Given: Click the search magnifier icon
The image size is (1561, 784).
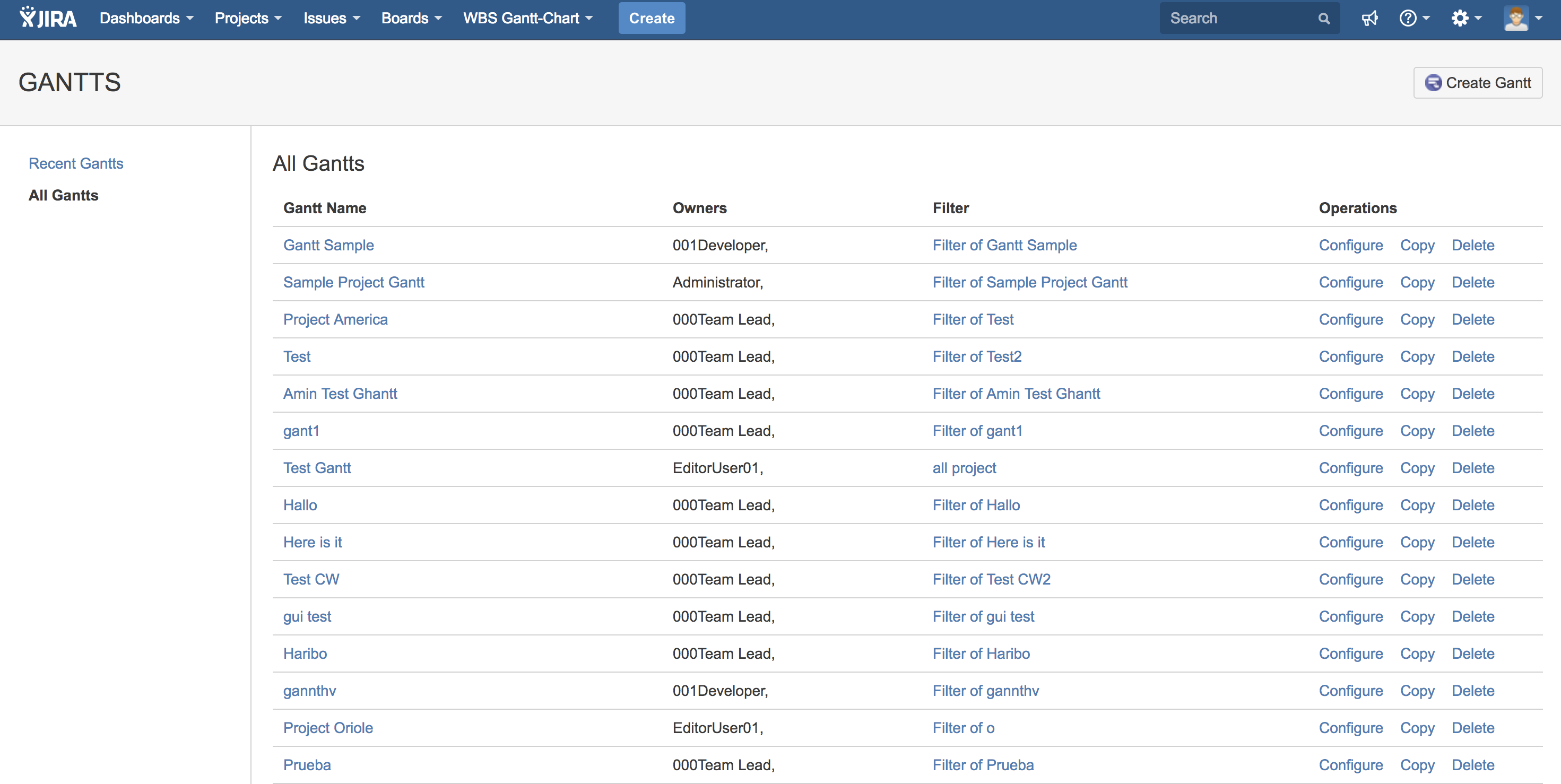Looking at the screenshot, I should (x=1324, y=18).
